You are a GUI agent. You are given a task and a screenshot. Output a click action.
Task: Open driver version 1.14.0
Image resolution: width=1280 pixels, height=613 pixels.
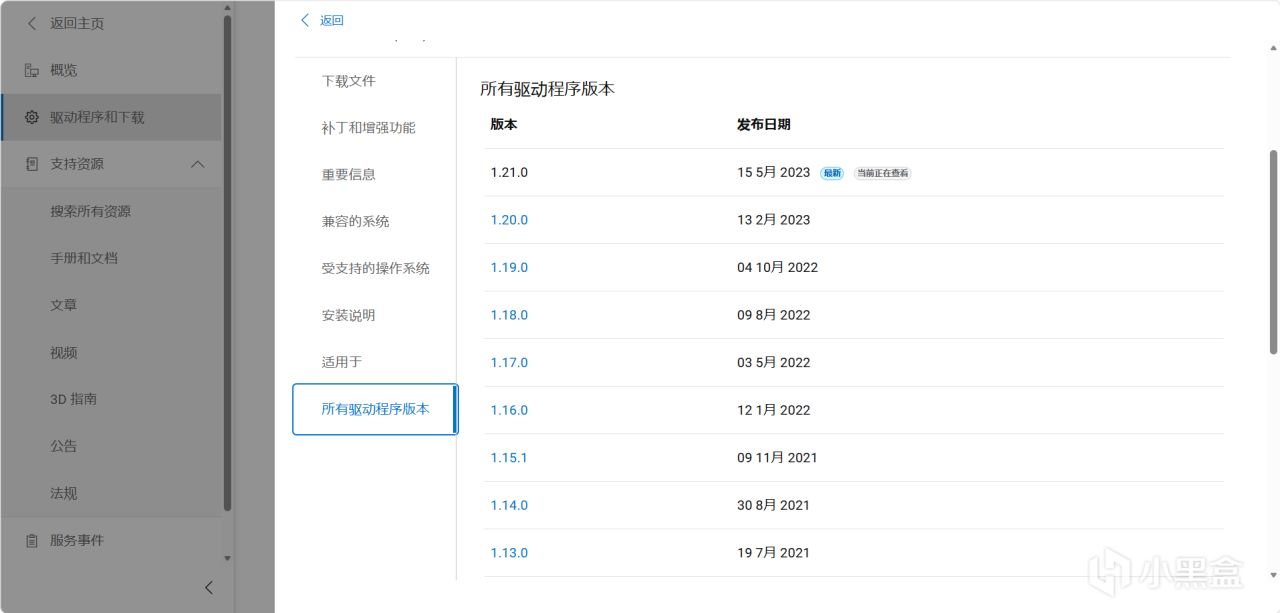509,505
